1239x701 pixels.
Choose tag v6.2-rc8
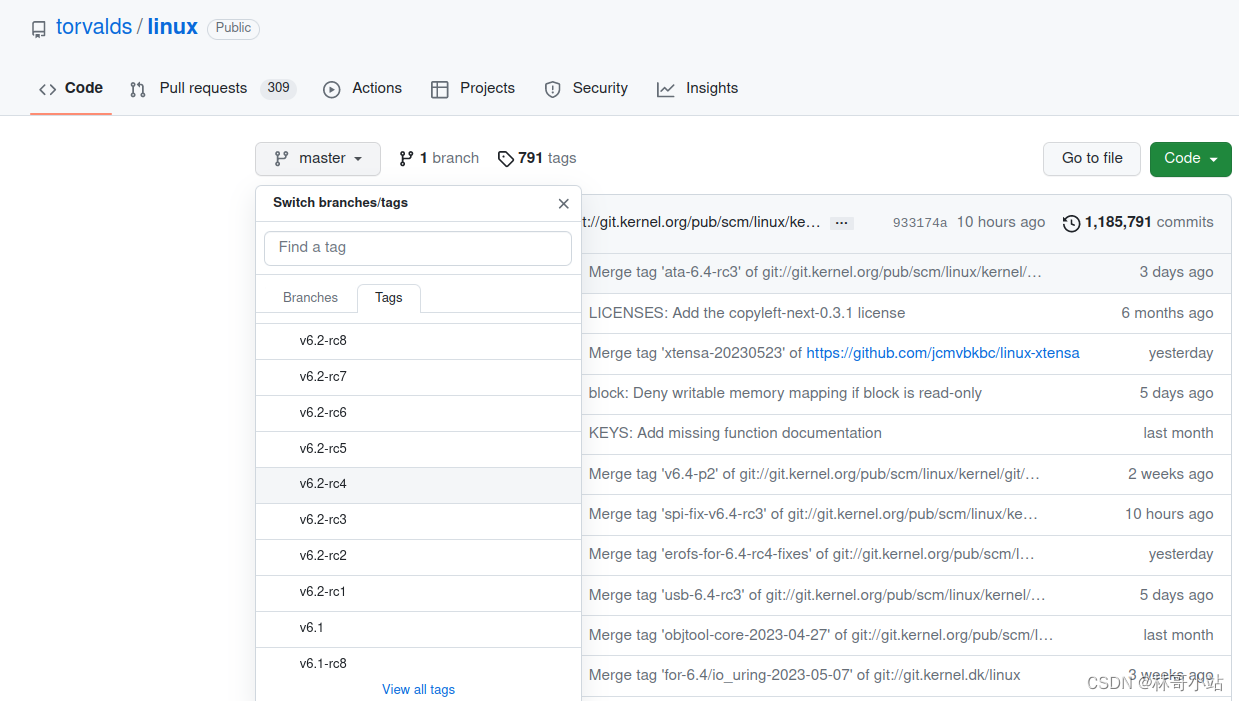(x=418, y=341)
